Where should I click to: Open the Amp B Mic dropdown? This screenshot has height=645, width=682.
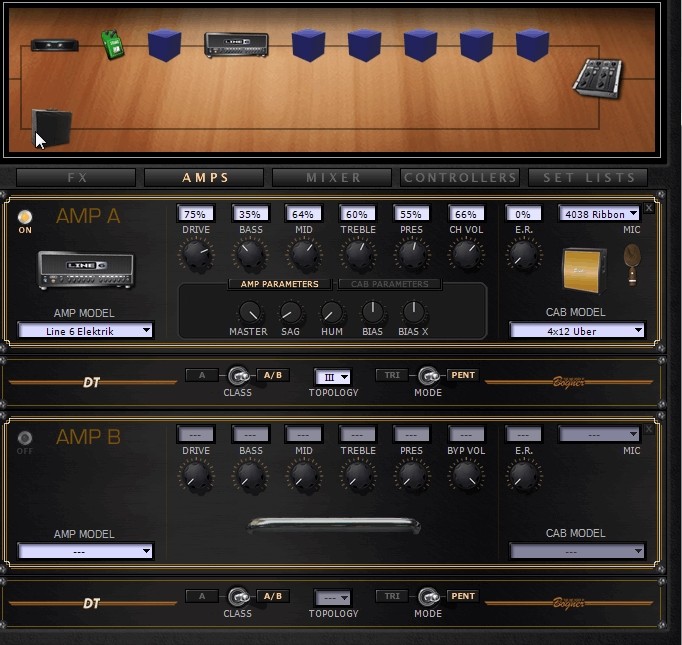pyautogui.click(x=599, y=434)
